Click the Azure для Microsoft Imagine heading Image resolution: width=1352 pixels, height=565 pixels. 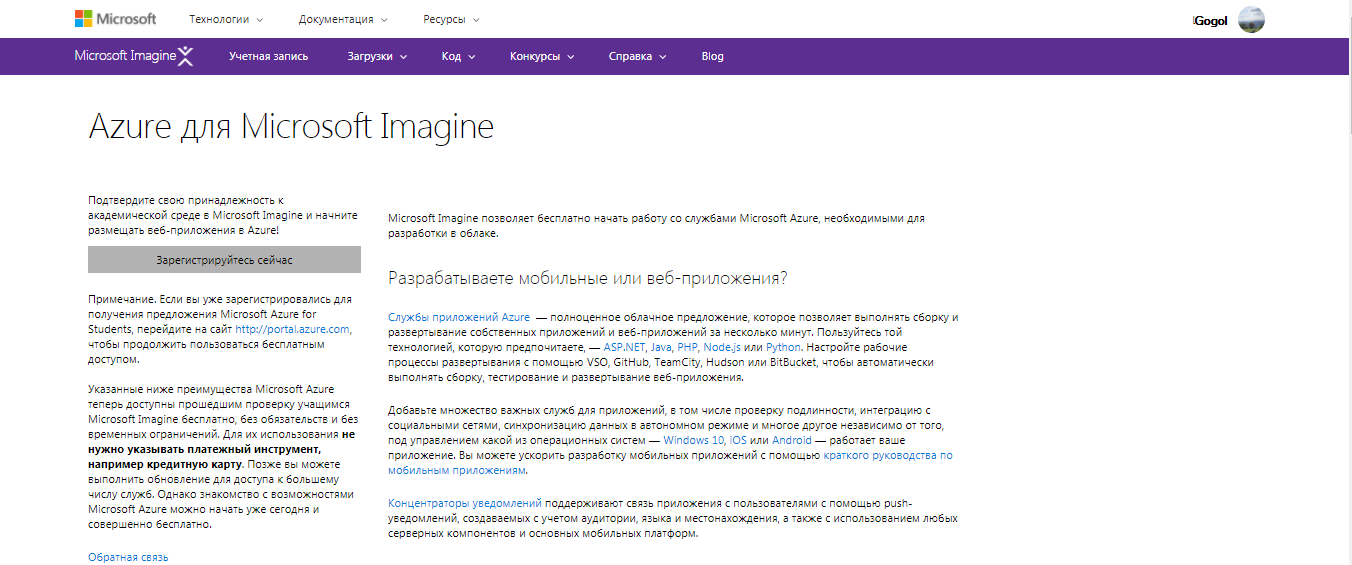pos(291,127)
